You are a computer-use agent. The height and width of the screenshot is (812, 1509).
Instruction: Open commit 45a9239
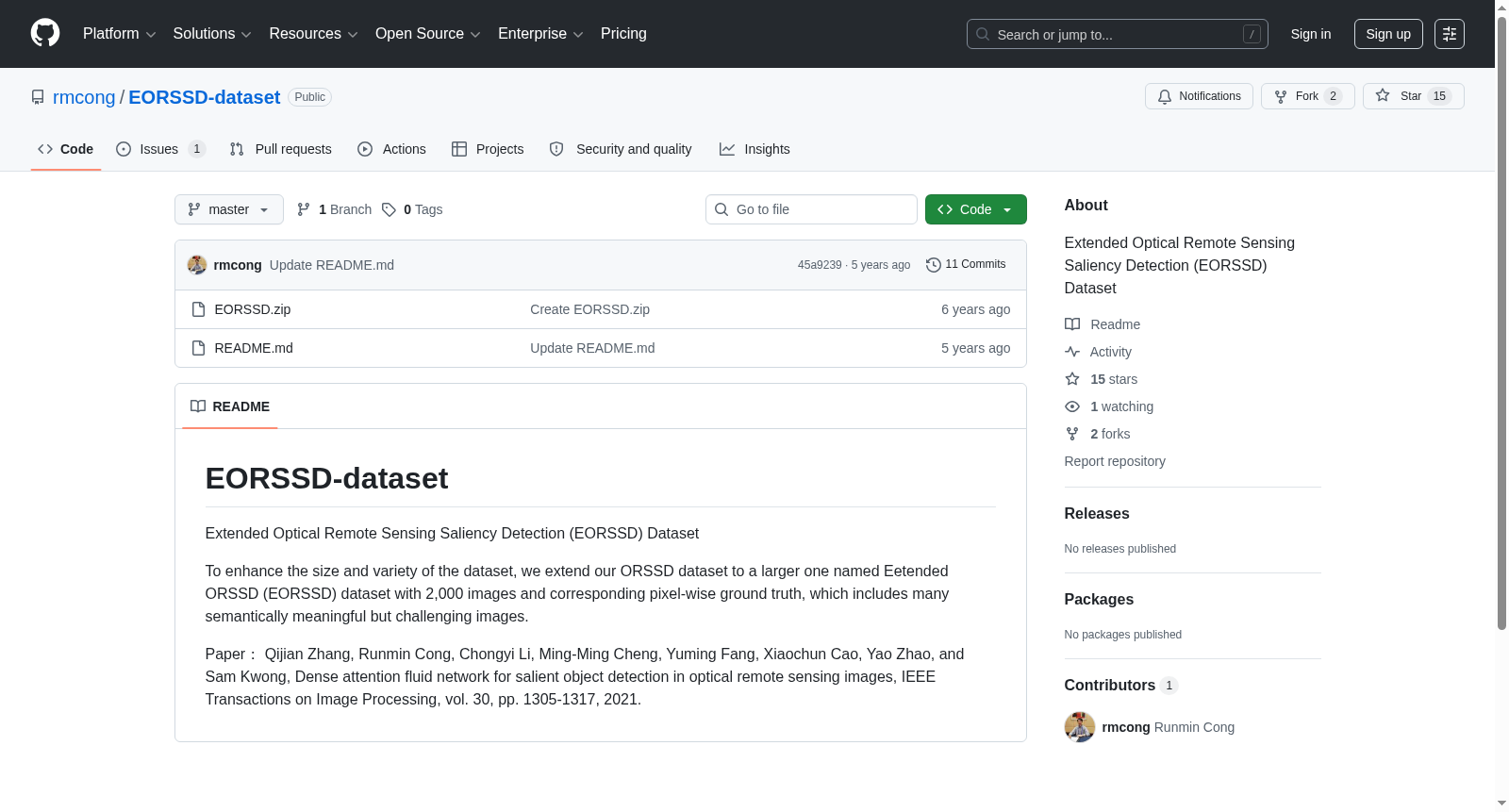(x=820, y=265)
